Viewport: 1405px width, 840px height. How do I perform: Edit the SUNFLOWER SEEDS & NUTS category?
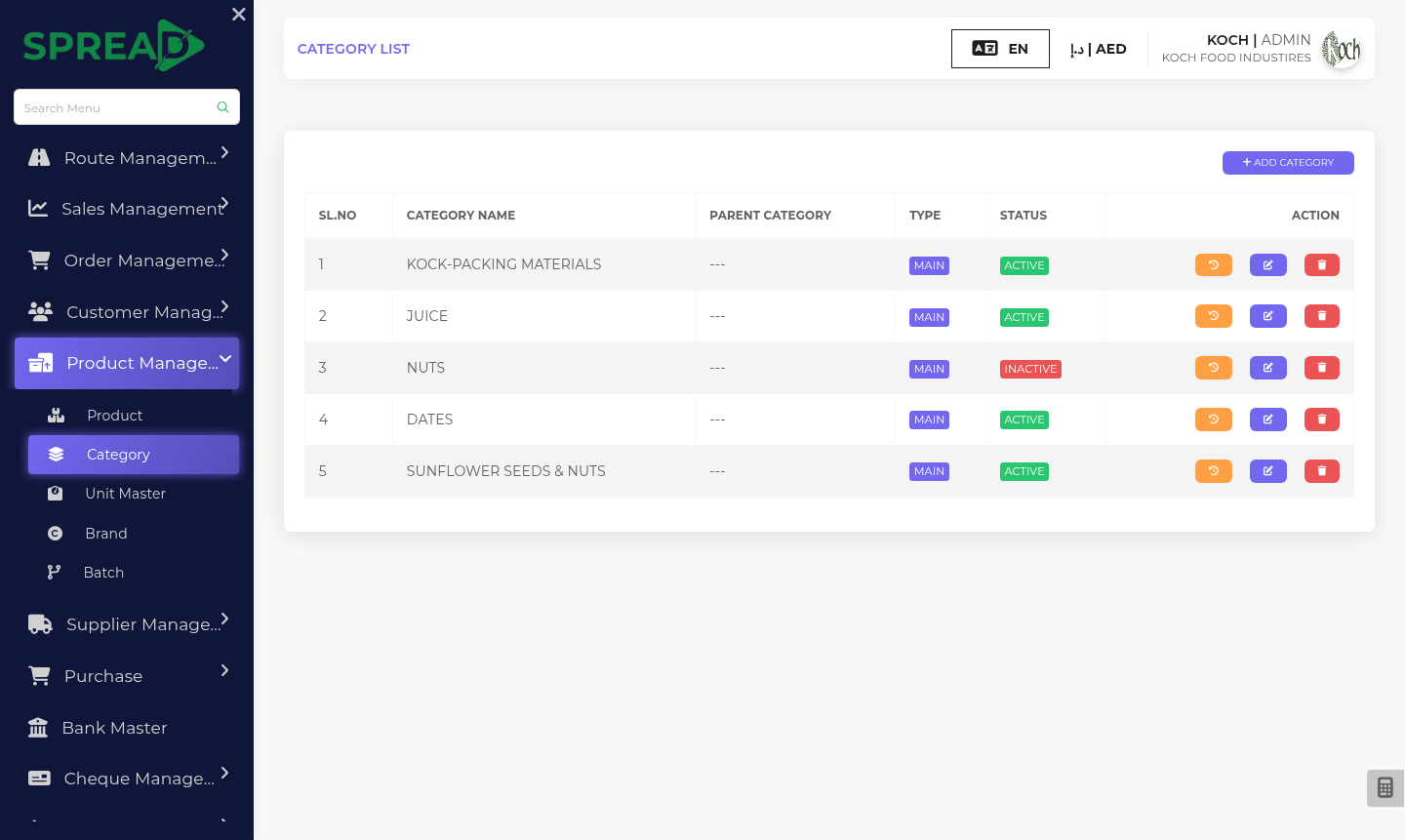coord(1268,471)
